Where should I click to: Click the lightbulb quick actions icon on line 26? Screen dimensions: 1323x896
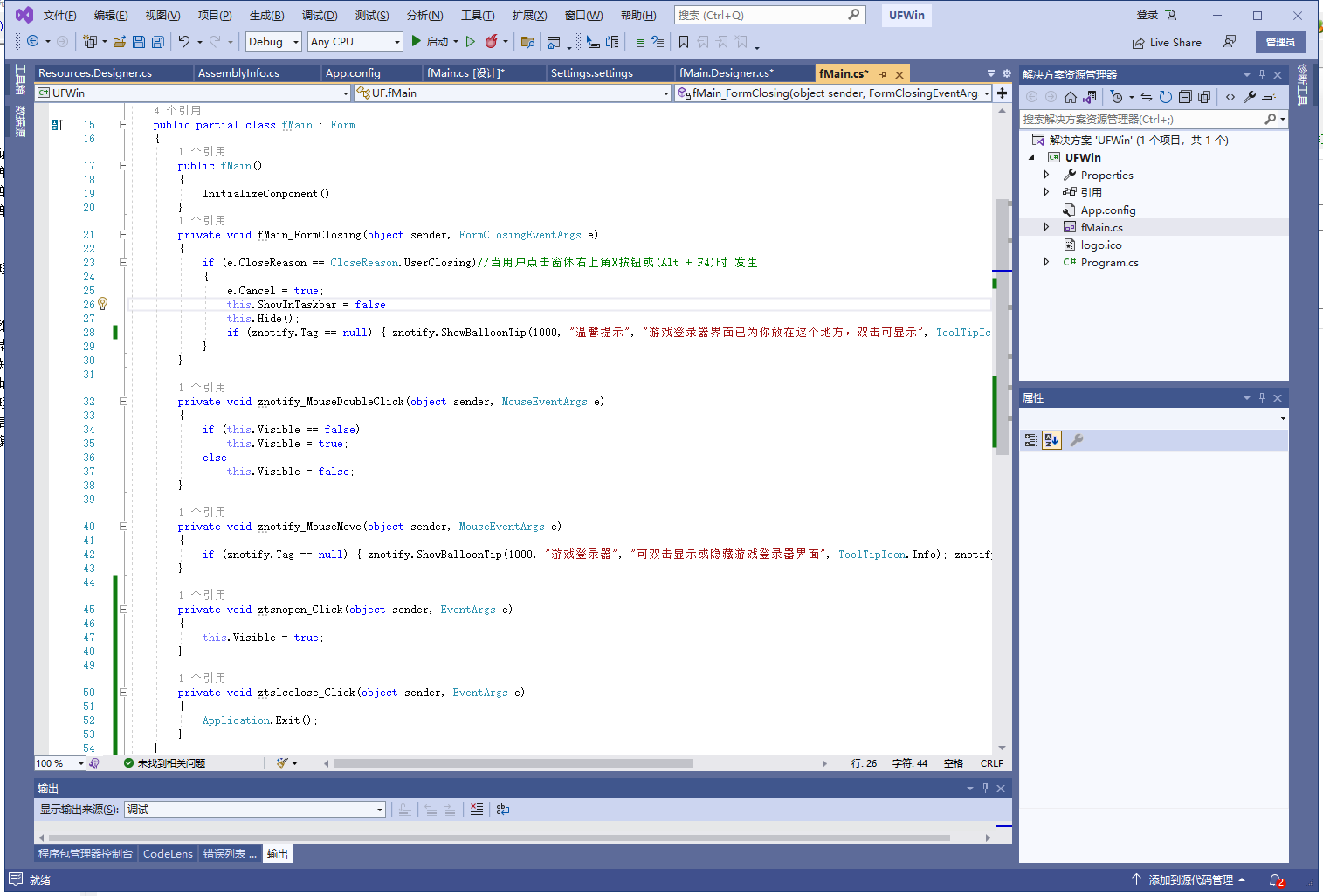coord(102,304)
